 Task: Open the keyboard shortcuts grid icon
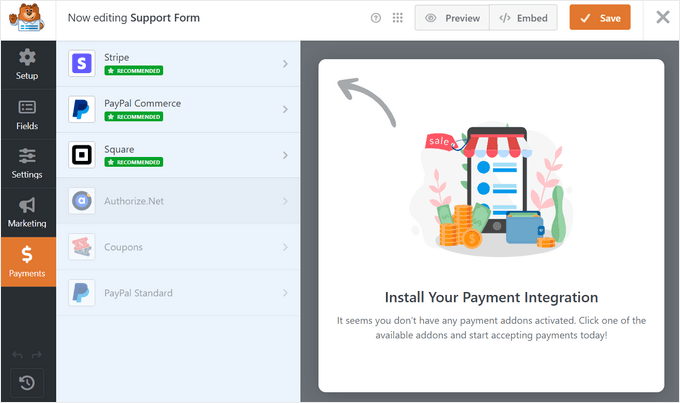point(397,18)
